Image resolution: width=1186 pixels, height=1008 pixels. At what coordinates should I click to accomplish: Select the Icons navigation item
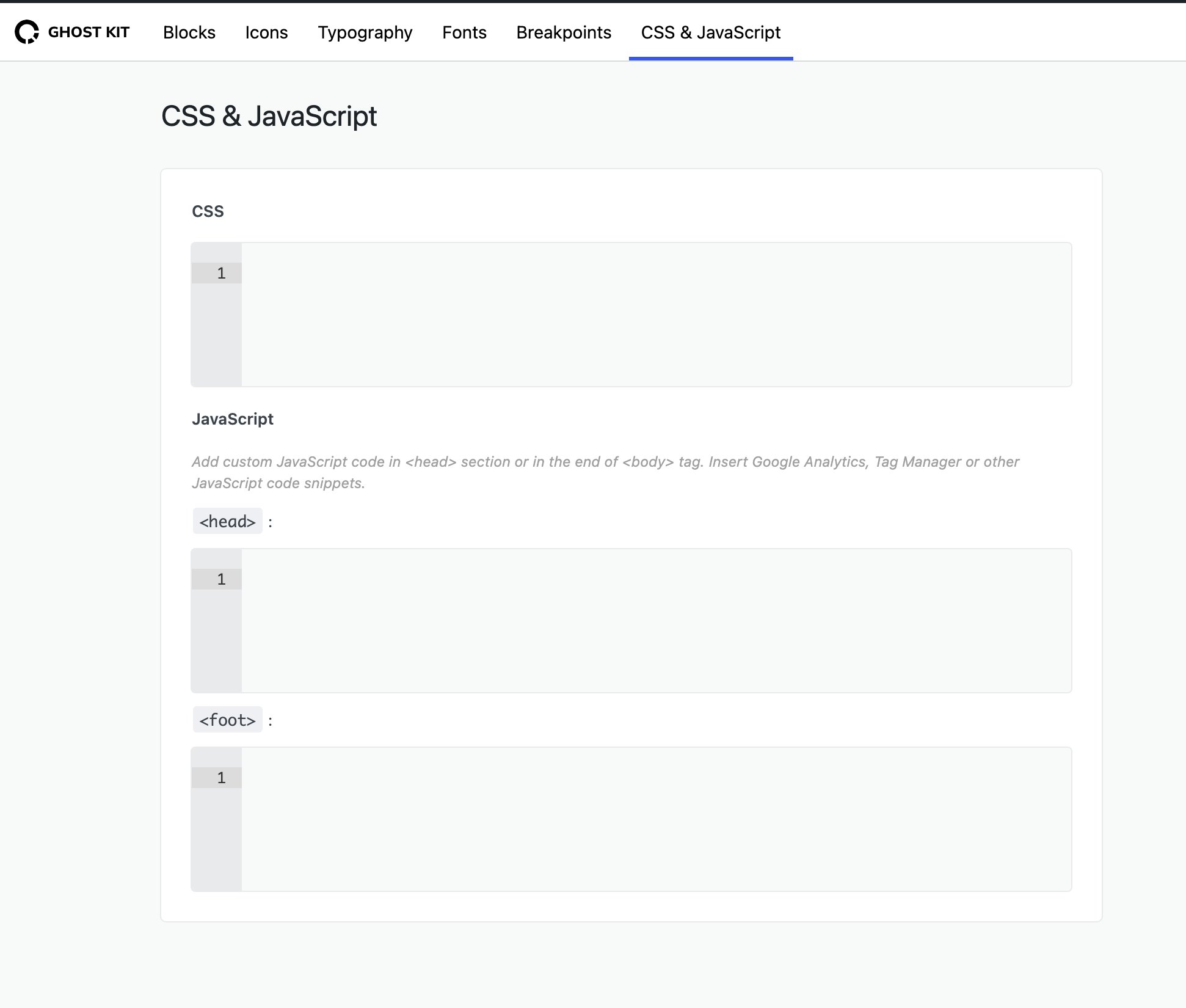266,32
